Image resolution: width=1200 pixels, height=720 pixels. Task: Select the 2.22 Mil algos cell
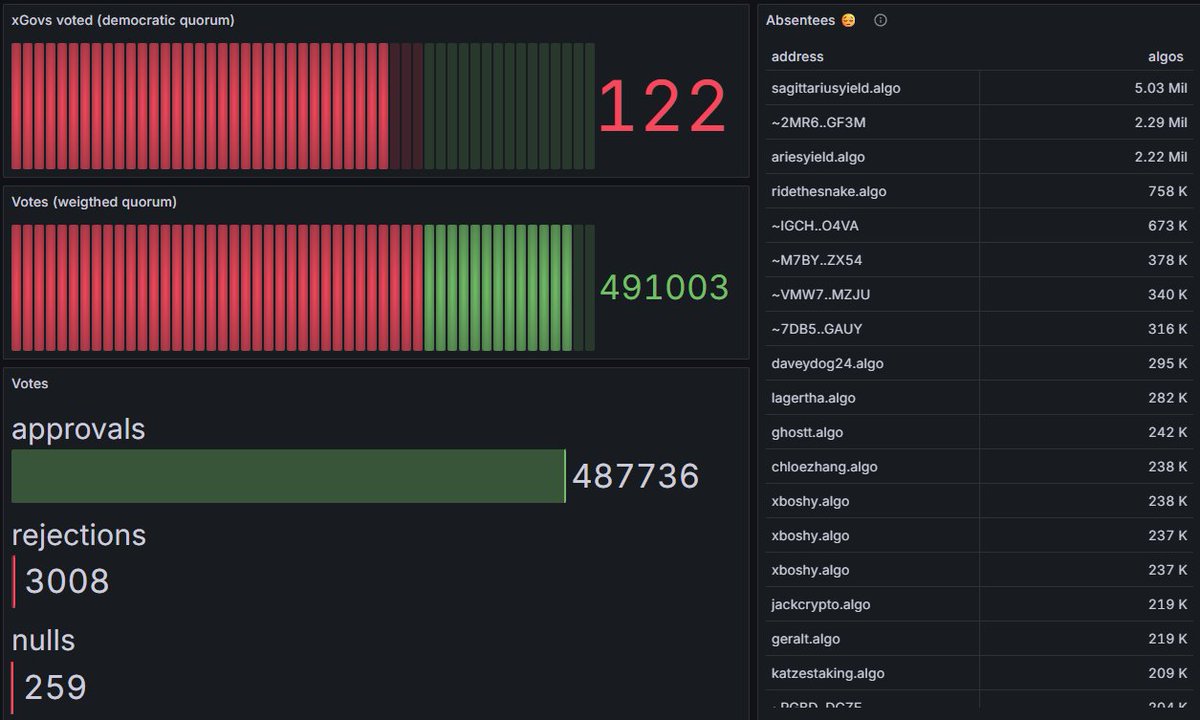coord(1087,157)
